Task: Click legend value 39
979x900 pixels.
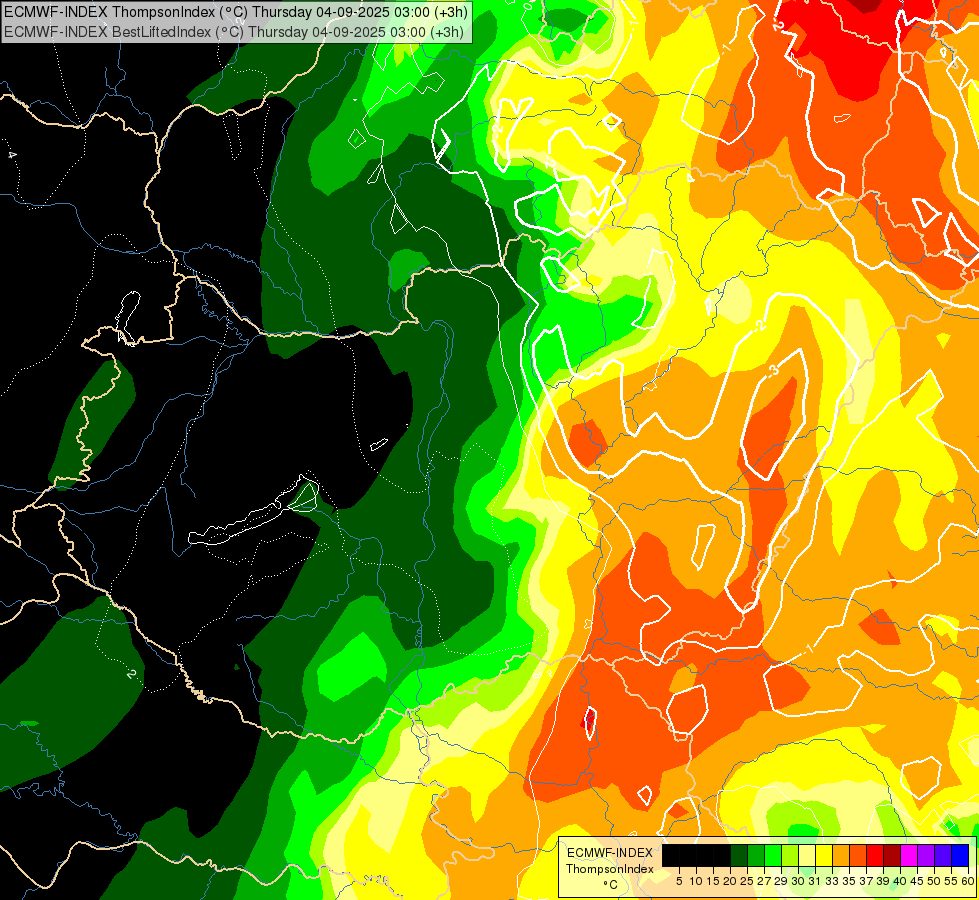Action: pos(883,881)
